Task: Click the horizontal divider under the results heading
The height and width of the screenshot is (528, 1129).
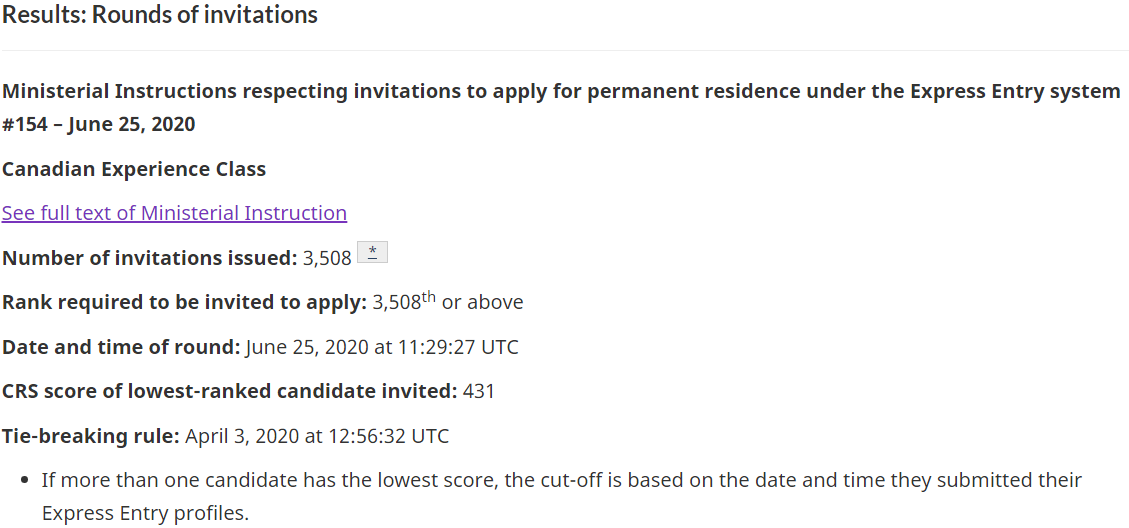Action: (x=564, y=50)
